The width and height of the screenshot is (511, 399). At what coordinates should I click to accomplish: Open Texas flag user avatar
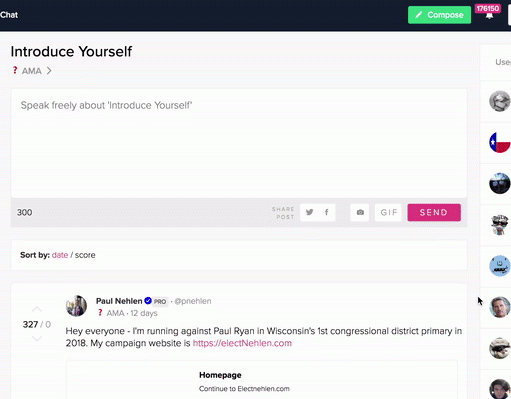(499, 143)
